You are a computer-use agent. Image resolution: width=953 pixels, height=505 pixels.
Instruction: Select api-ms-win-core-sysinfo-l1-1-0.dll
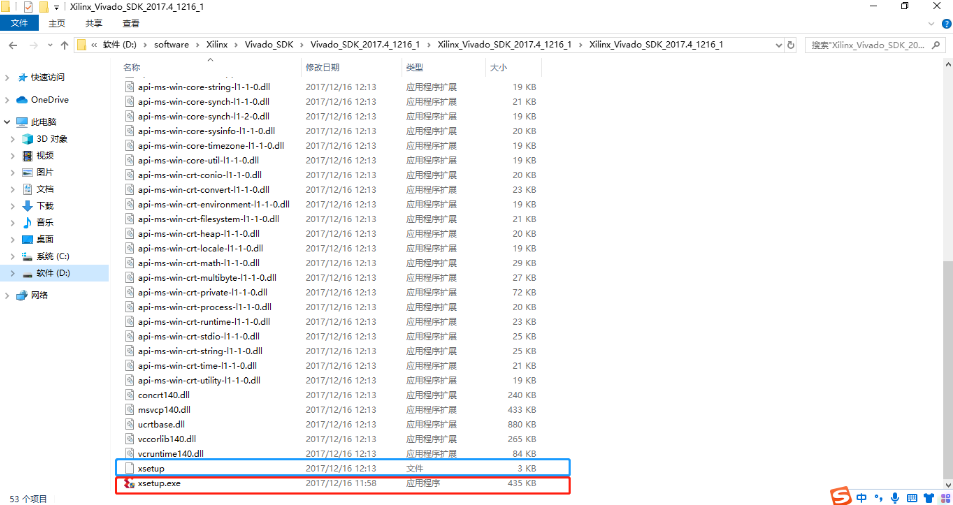tap(206, 131)
